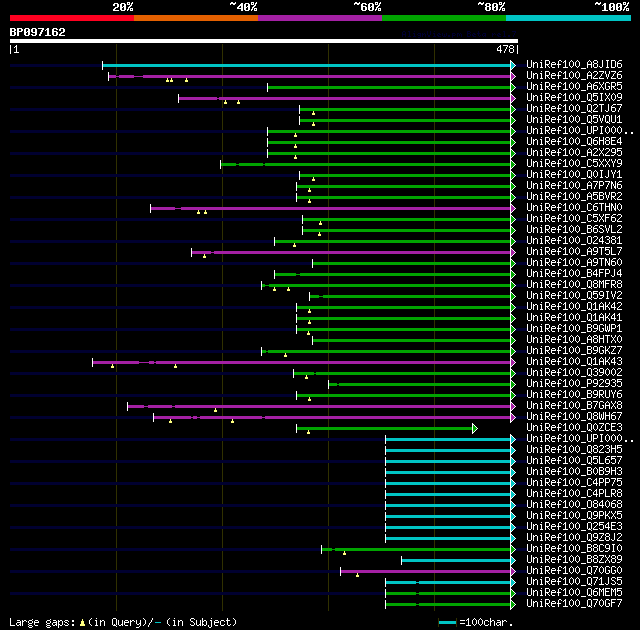640x630 pixels.
Task: Click the cyan arrowhead of UniRef100_A8JID6
Action: click(x=513, y=65)
